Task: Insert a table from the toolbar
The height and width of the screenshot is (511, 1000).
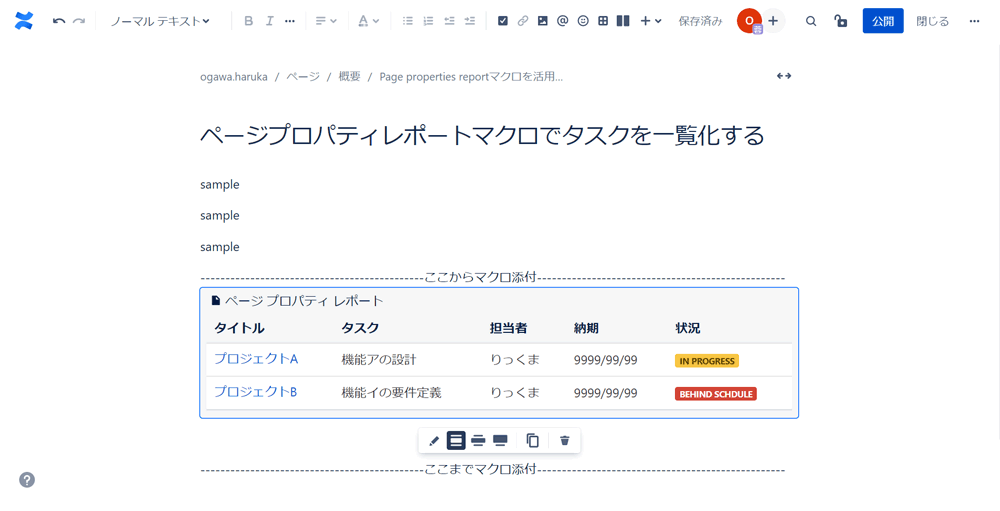Action: (603, 21)
